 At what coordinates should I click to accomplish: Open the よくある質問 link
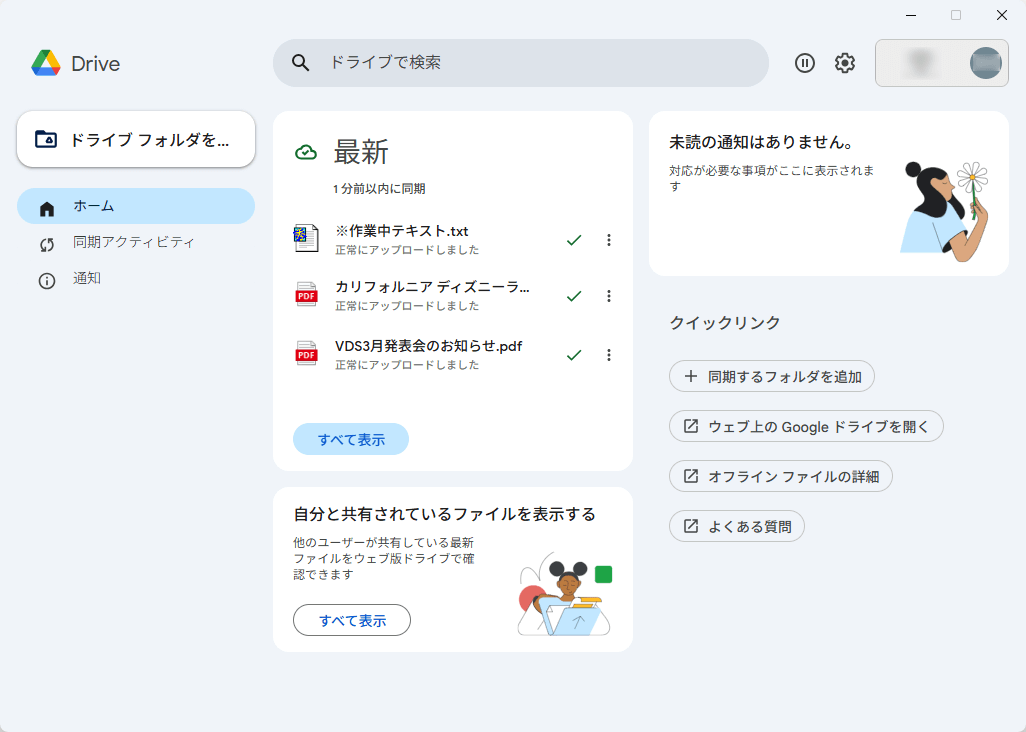click(x=737, y=526)
